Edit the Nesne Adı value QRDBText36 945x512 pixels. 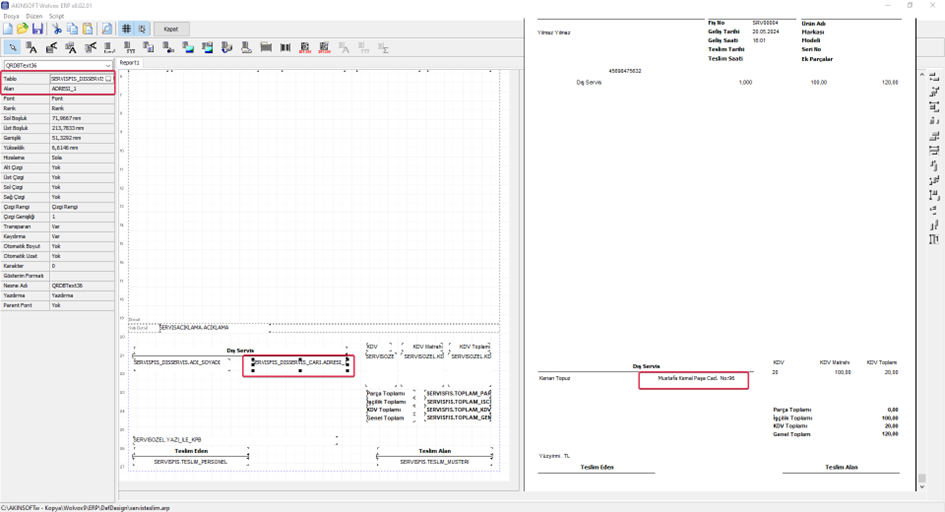pos(81,286)
